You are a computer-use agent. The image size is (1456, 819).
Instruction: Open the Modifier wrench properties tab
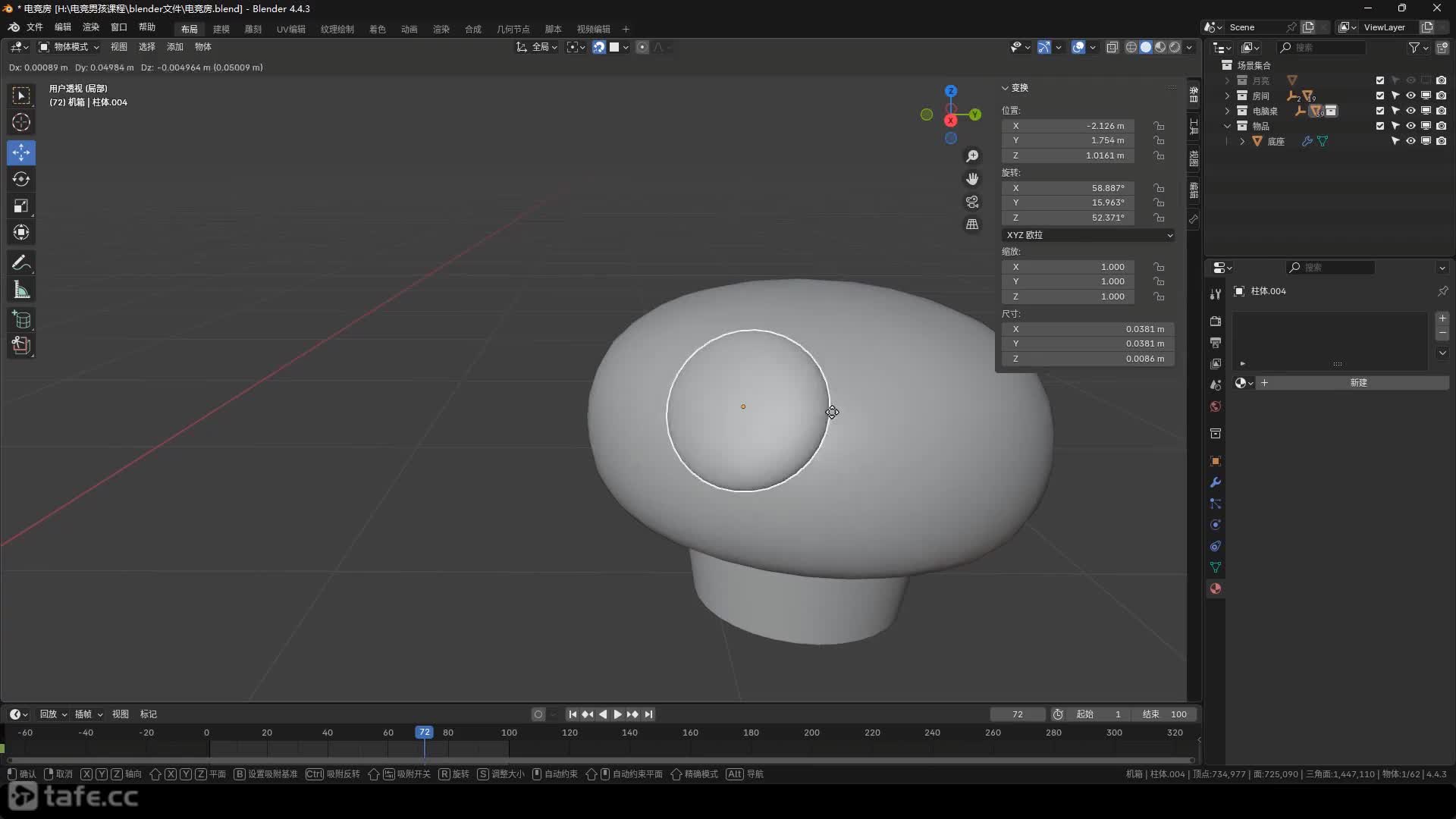click(1216, 482)
